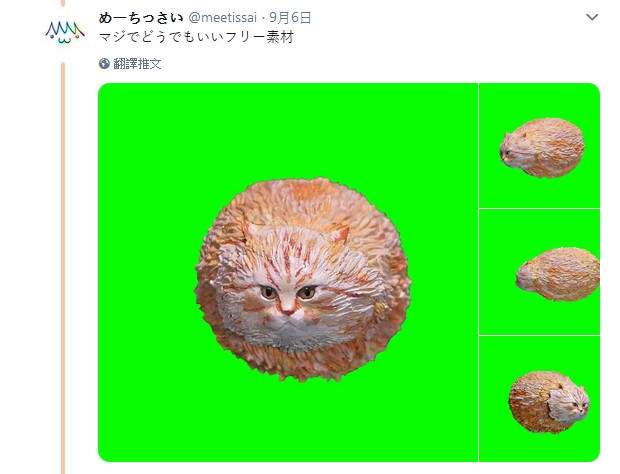Open middle-right back-view cat thumbnail
The image size is (620, 474).
pos(539,272)
